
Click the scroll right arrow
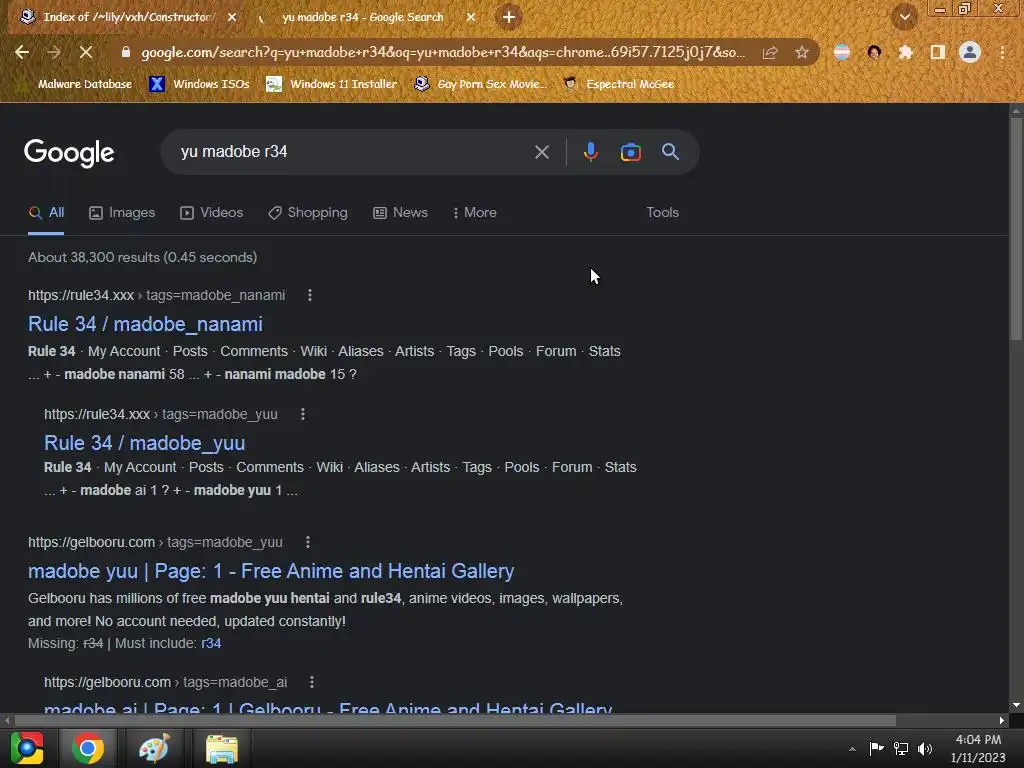[1002, 720]
